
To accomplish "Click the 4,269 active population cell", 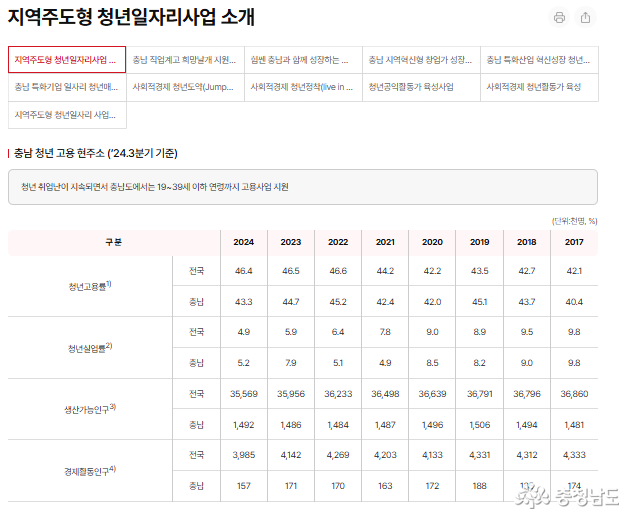I will pos(338,455).
